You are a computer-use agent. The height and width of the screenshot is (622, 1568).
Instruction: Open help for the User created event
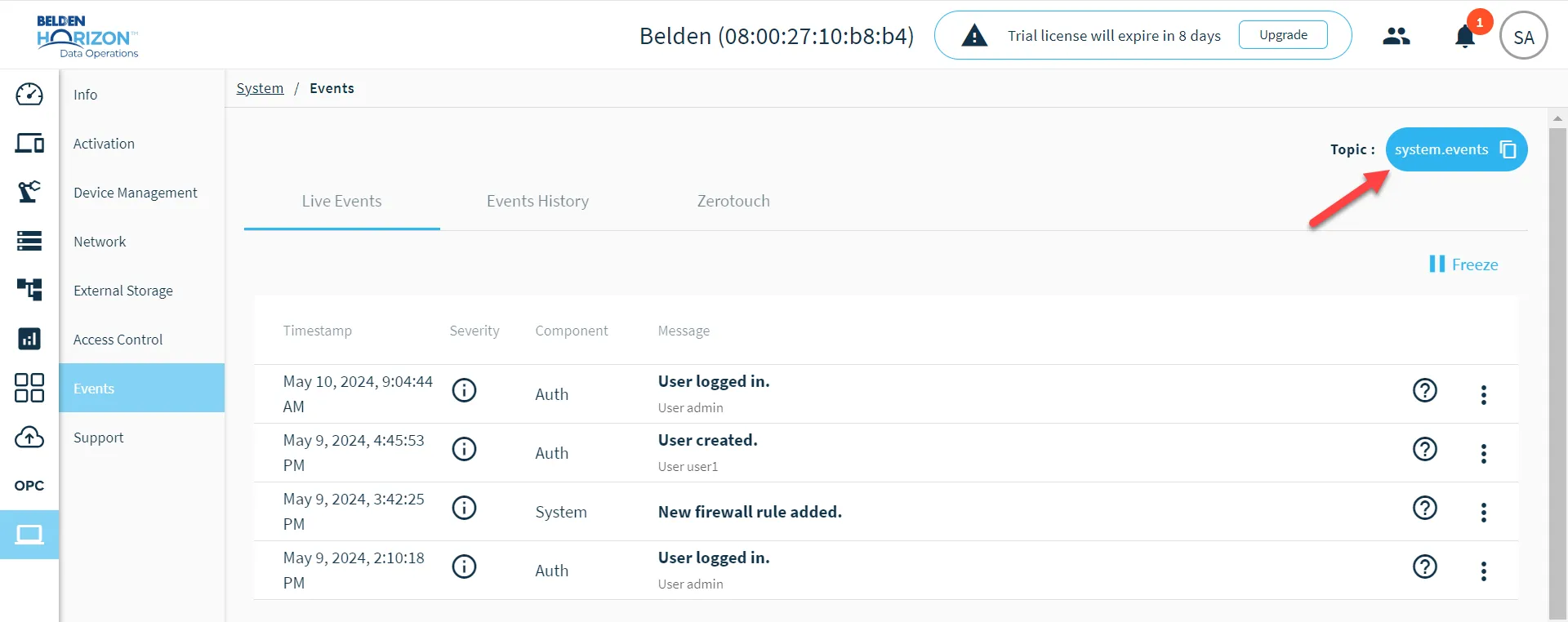[x=1425, y=449]
